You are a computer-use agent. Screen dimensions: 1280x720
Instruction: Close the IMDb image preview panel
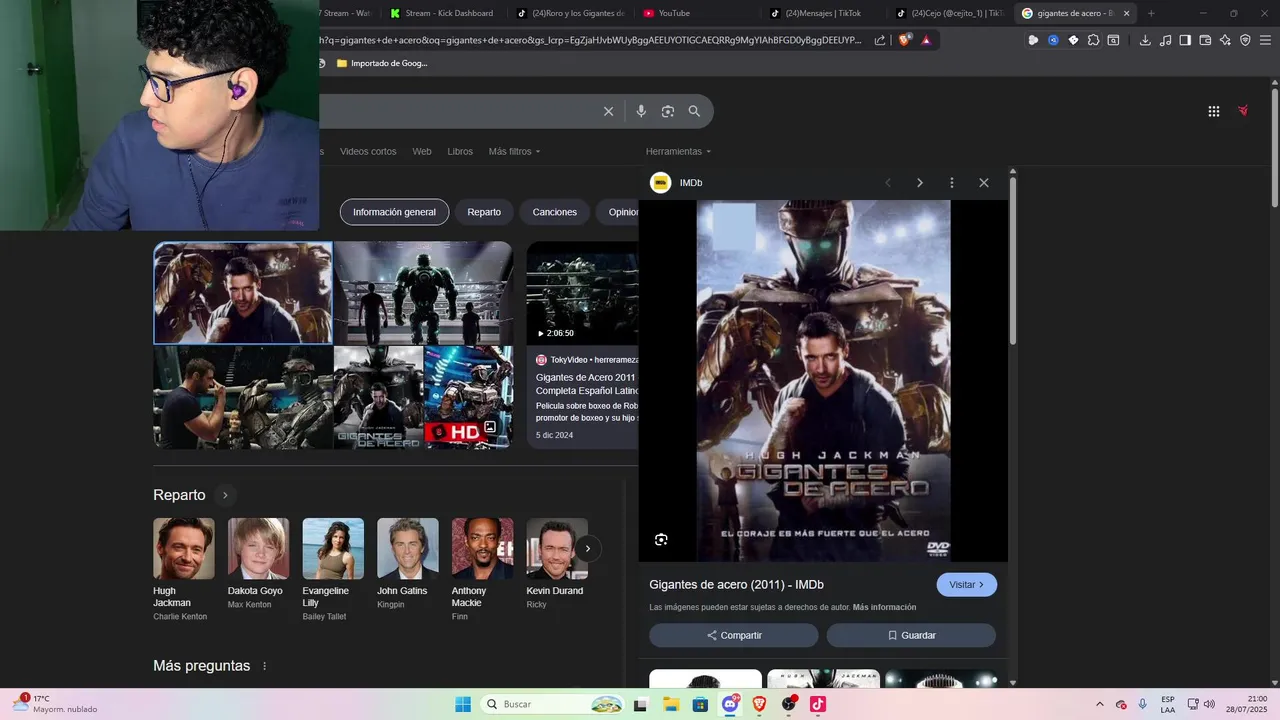tap(984, 183)
